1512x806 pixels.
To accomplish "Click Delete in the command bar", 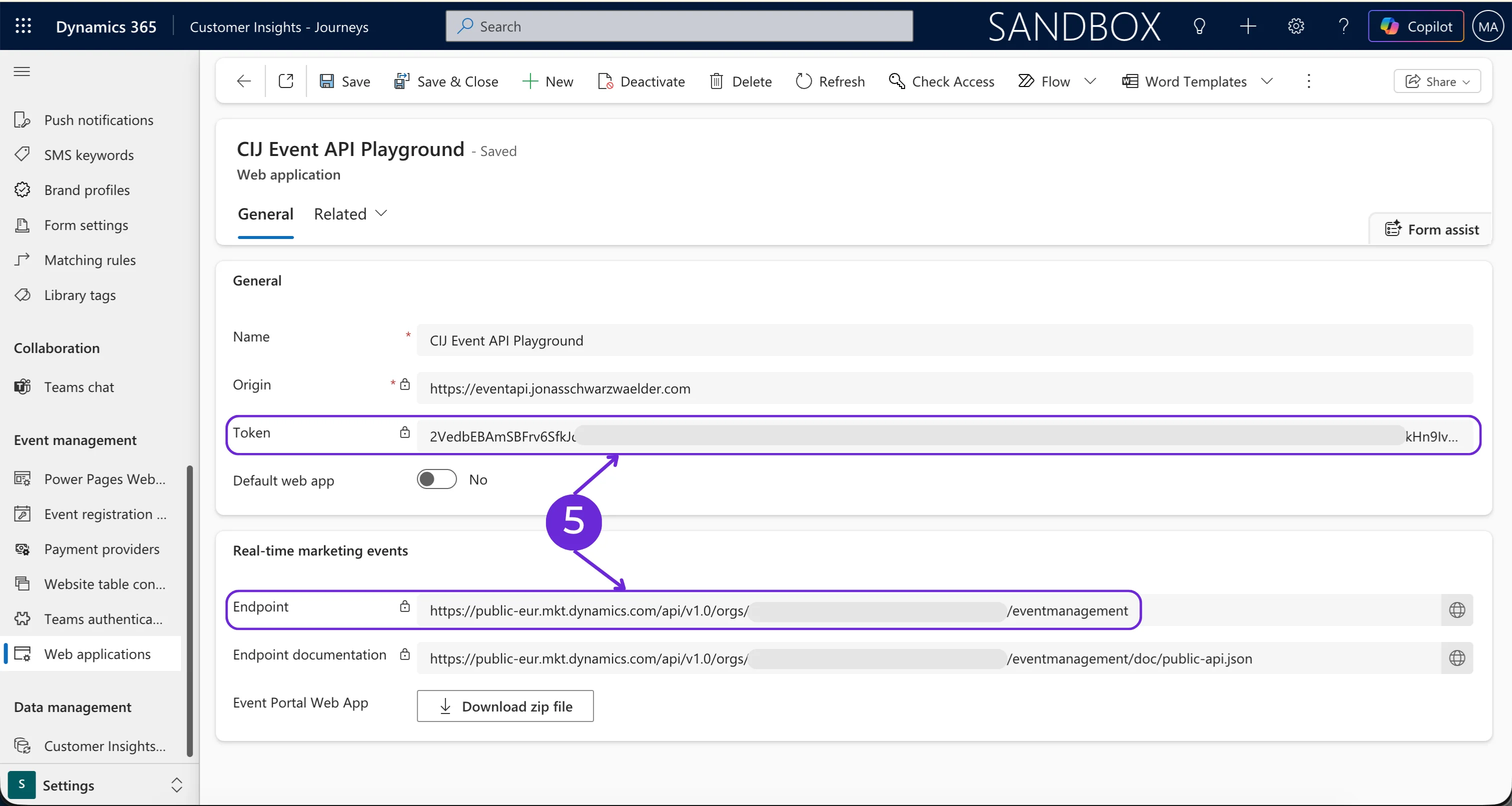I will pos(740,81).
